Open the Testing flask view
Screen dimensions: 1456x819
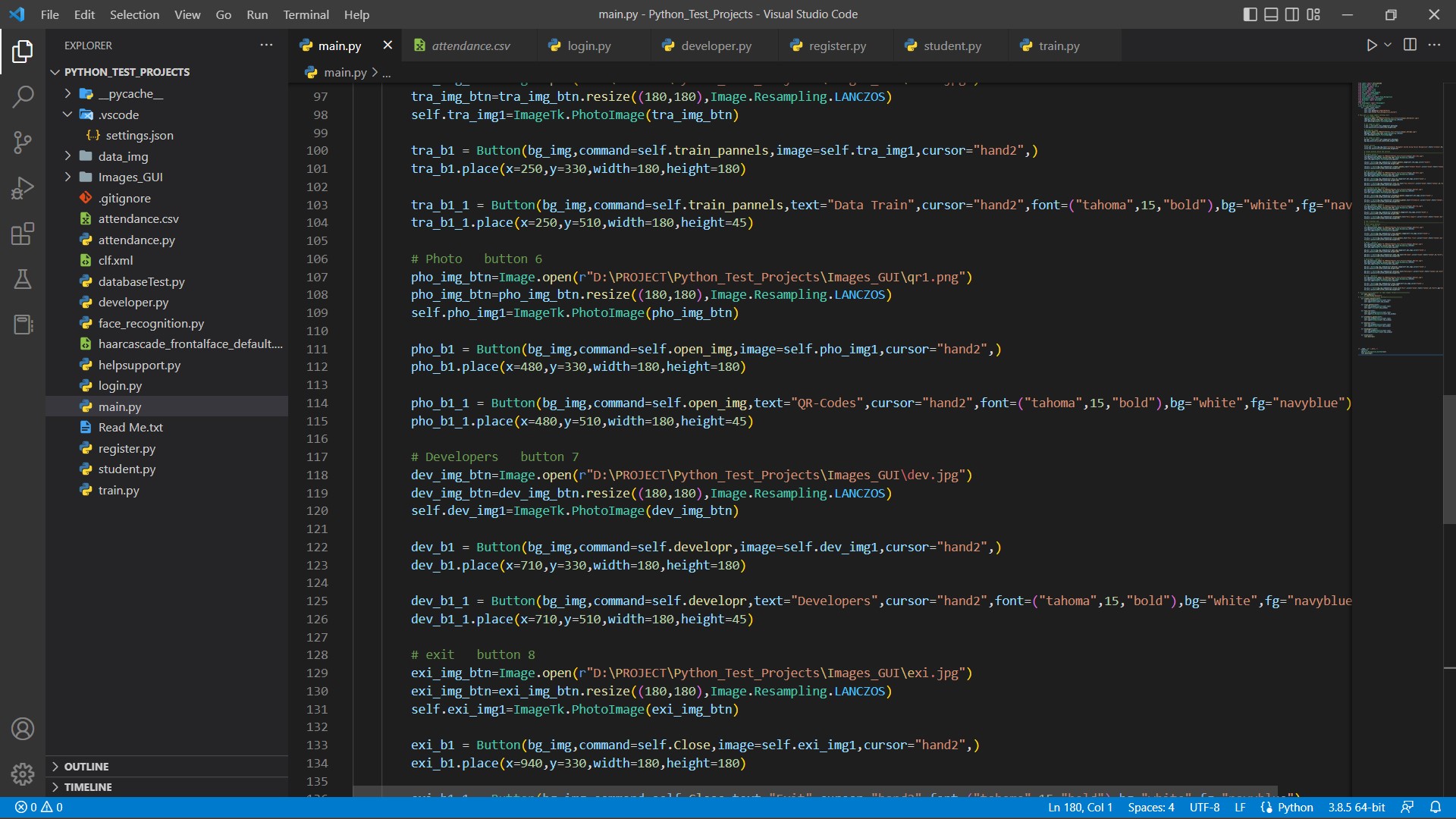coord(23,279)
